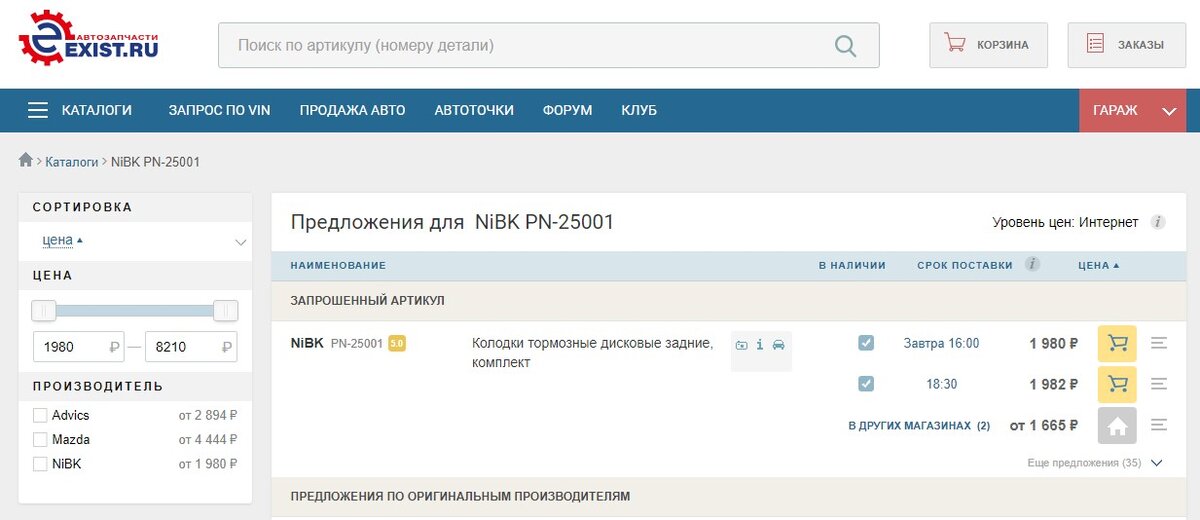Viewport: 1200px width, 520px height.
Task: Open the Форум section
Action: (x=567, y=110)
